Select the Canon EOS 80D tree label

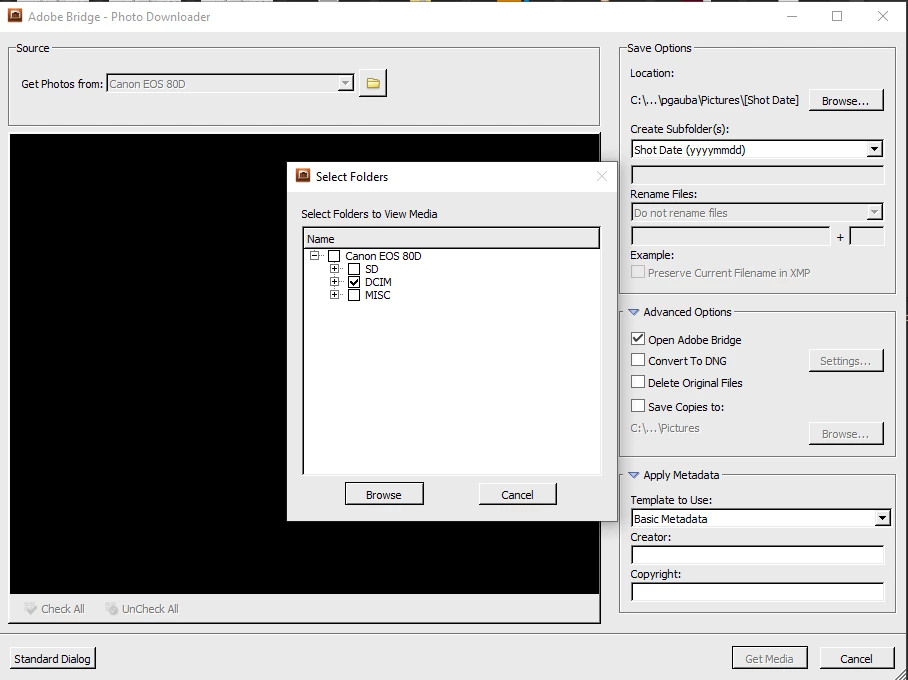[x=383, y=256]
